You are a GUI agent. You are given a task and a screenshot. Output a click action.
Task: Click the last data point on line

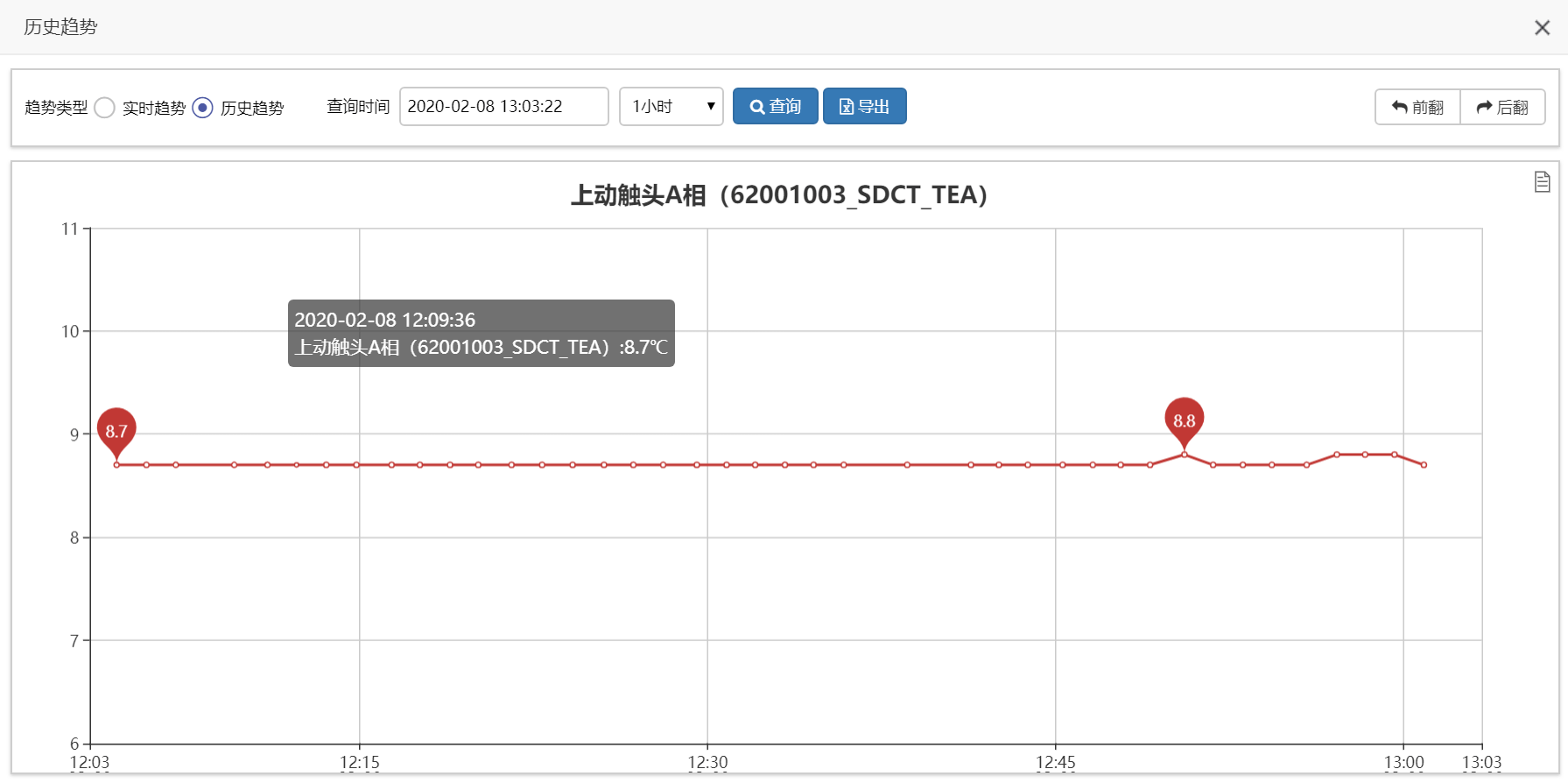click(1424, 465)
